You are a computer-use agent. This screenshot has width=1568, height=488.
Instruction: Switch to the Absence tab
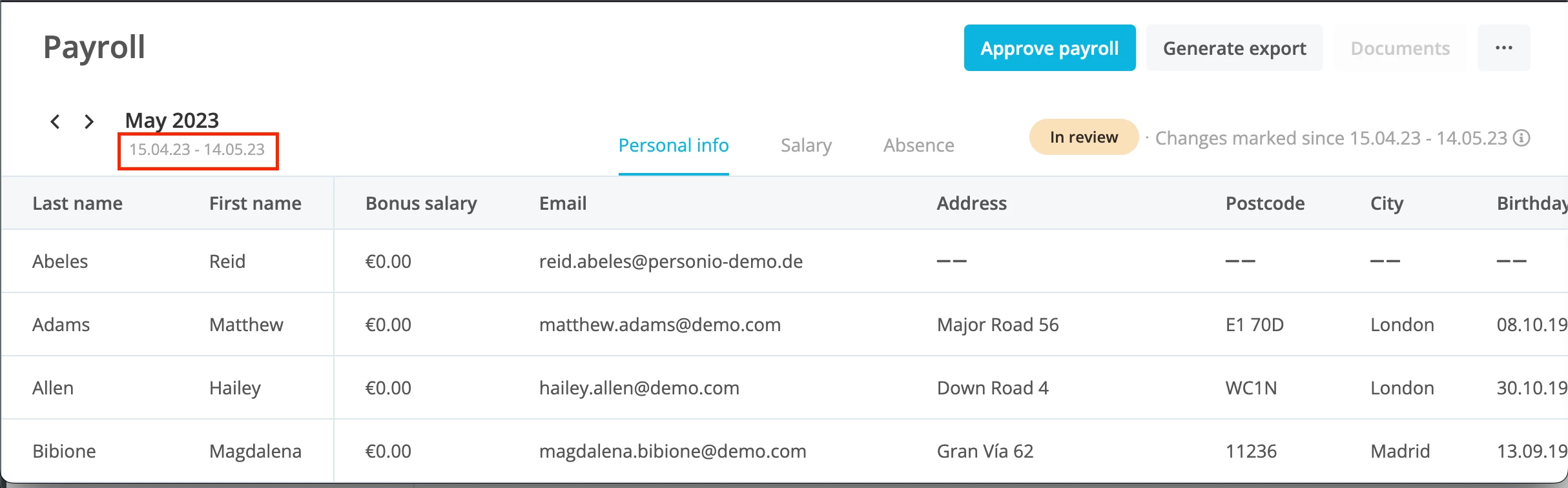pyautogui.click(x=919, y=145)
